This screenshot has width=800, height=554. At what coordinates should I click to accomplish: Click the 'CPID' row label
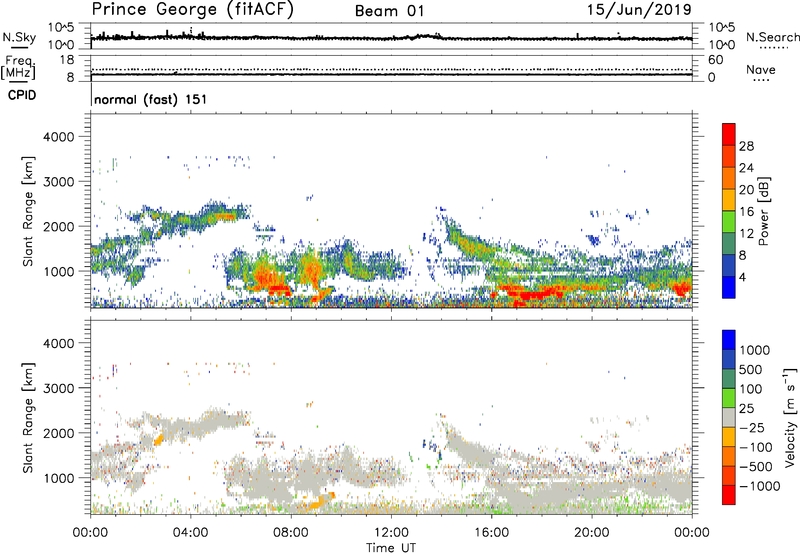pos(22,95)
